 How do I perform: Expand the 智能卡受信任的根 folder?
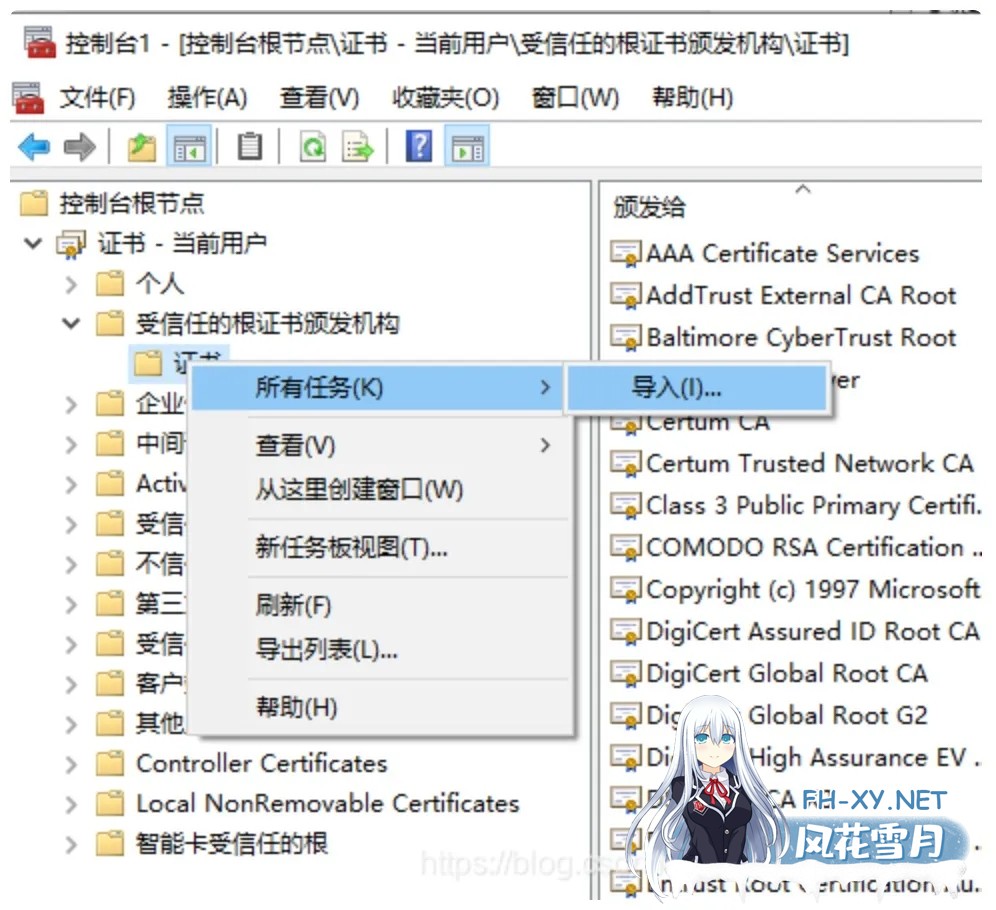point(71,844)
